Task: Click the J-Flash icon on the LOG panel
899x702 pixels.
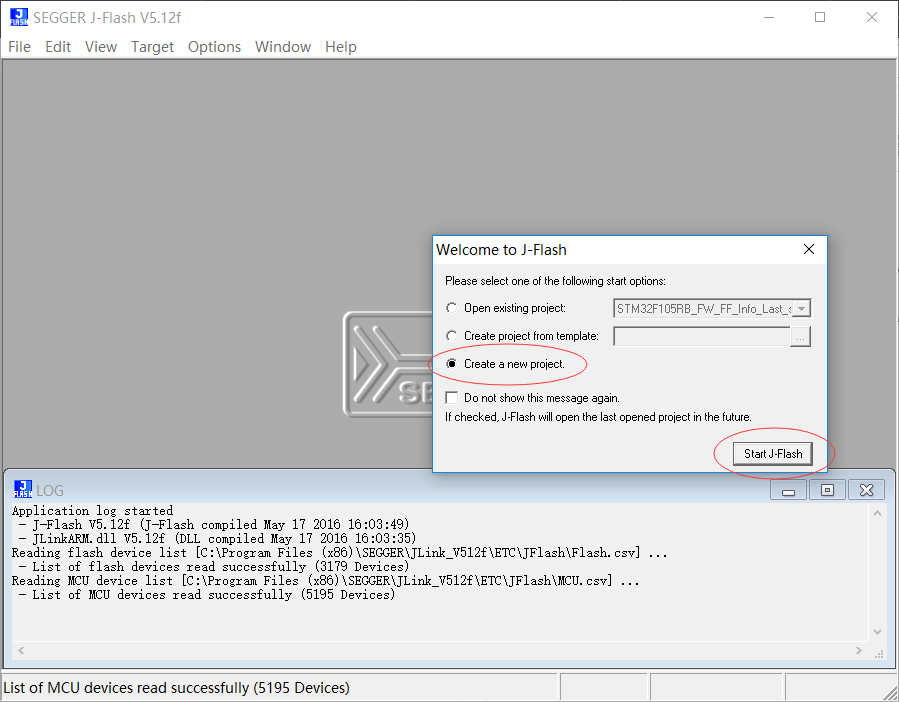Action: tap(22, 489)
